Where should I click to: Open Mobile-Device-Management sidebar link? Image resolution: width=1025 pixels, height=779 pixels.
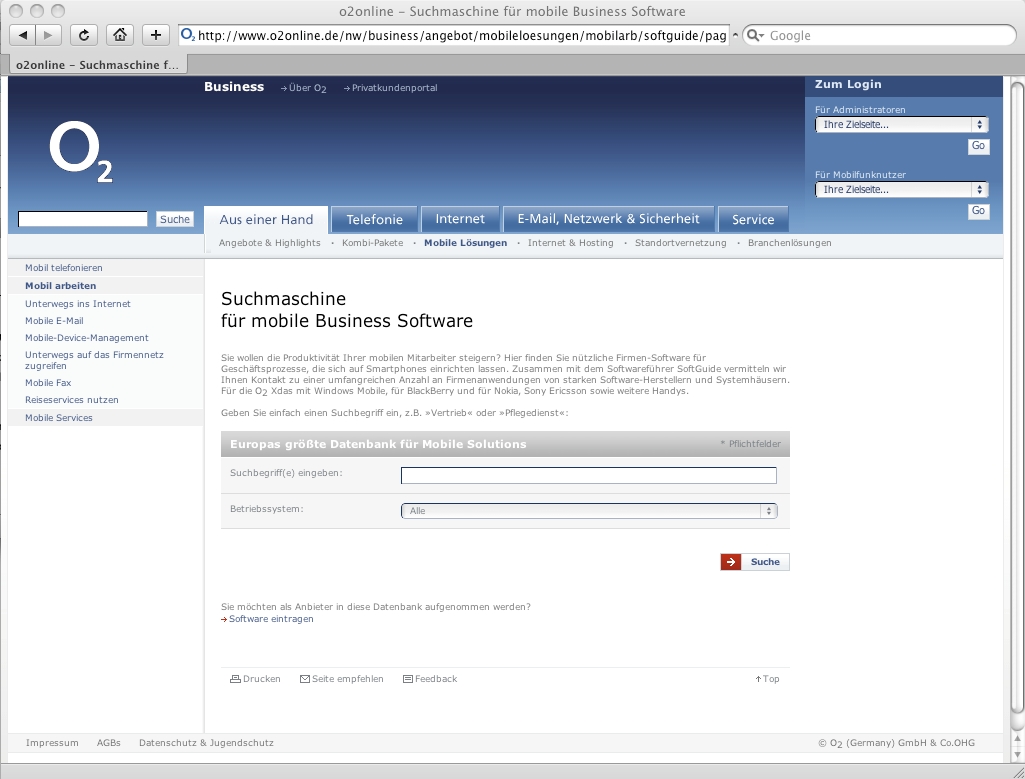[86, 338]
